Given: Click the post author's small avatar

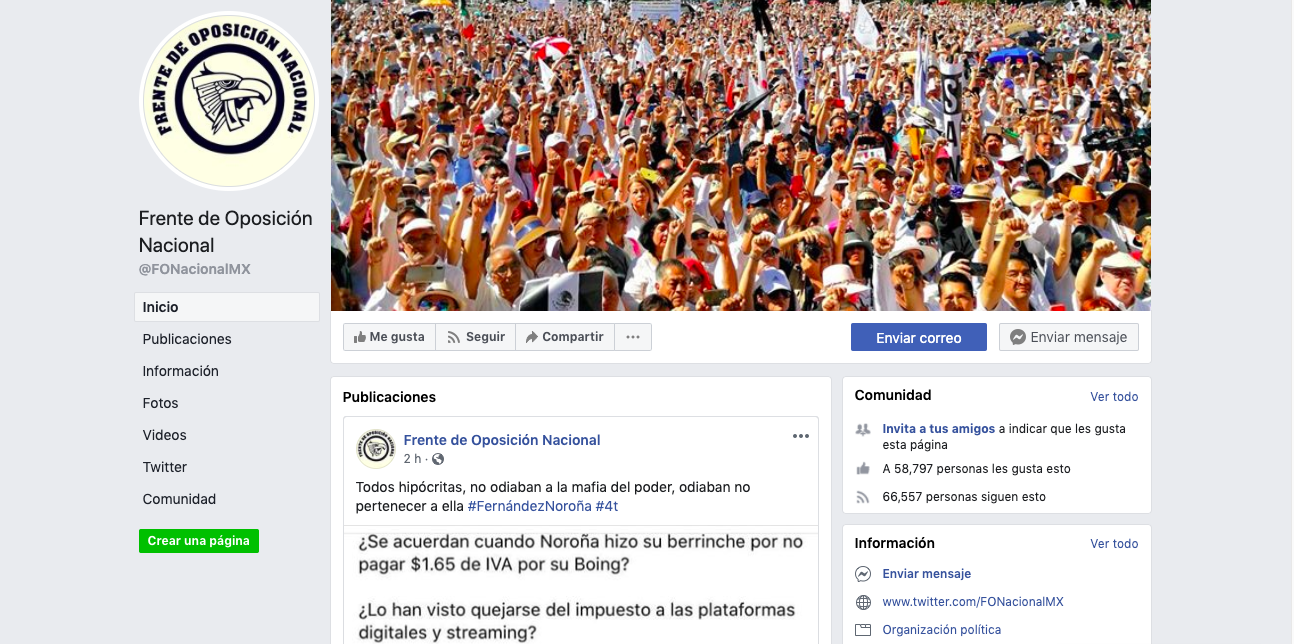Looking at the screenshot, I should tap(376, 449).
